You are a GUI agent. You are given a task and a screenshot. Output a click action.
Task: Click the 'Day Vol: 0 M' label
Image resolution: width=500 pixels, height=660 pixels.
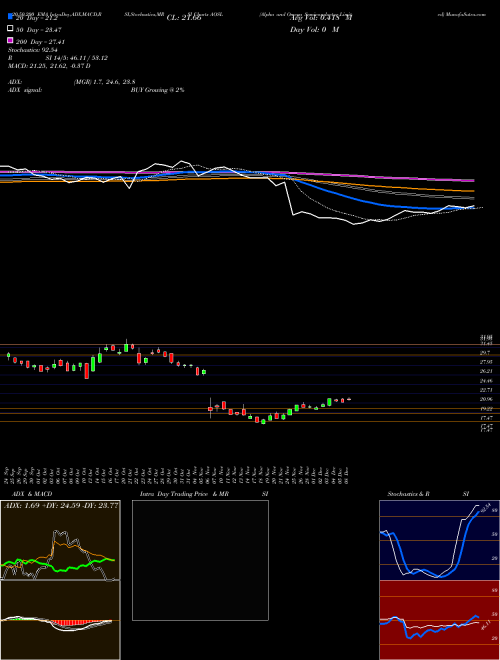pyautogui.click(x=314, y=30)
